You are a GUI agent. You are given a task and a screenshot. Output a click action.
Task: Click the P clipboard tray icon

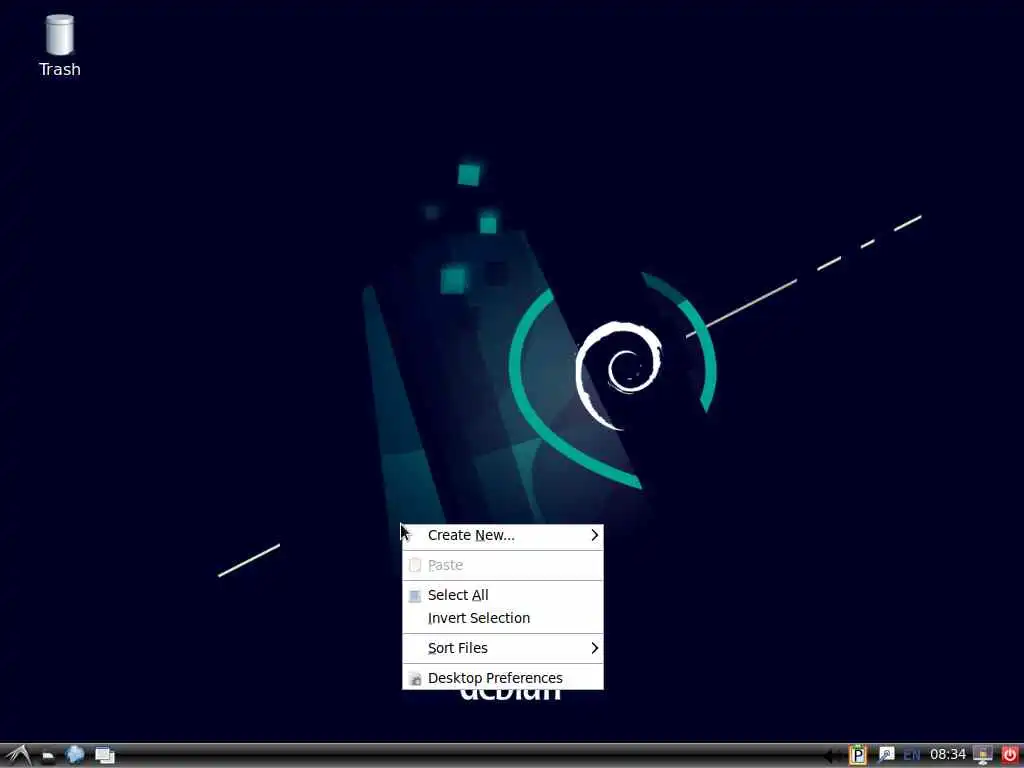[x=857, y=756]
